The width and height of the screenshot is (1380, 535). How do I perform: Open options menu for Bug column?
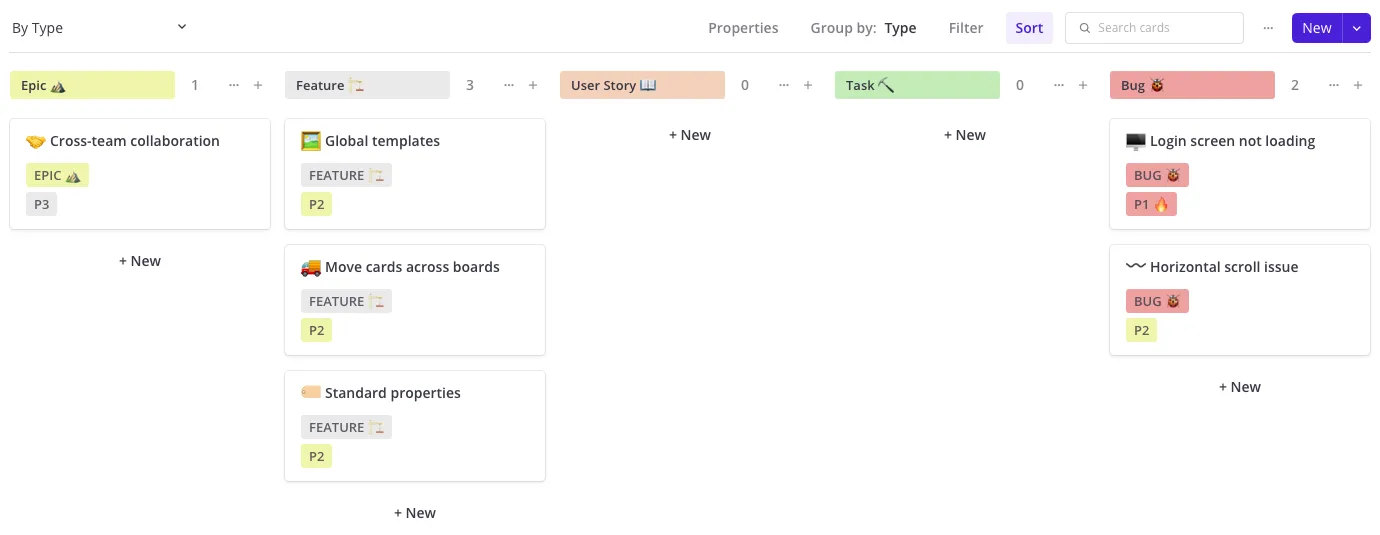[1334, 85]
